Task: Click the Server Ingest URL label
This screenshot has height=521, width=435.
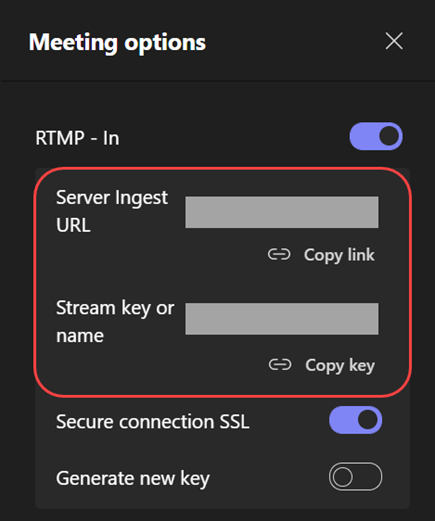Action: tap(112, 211)
